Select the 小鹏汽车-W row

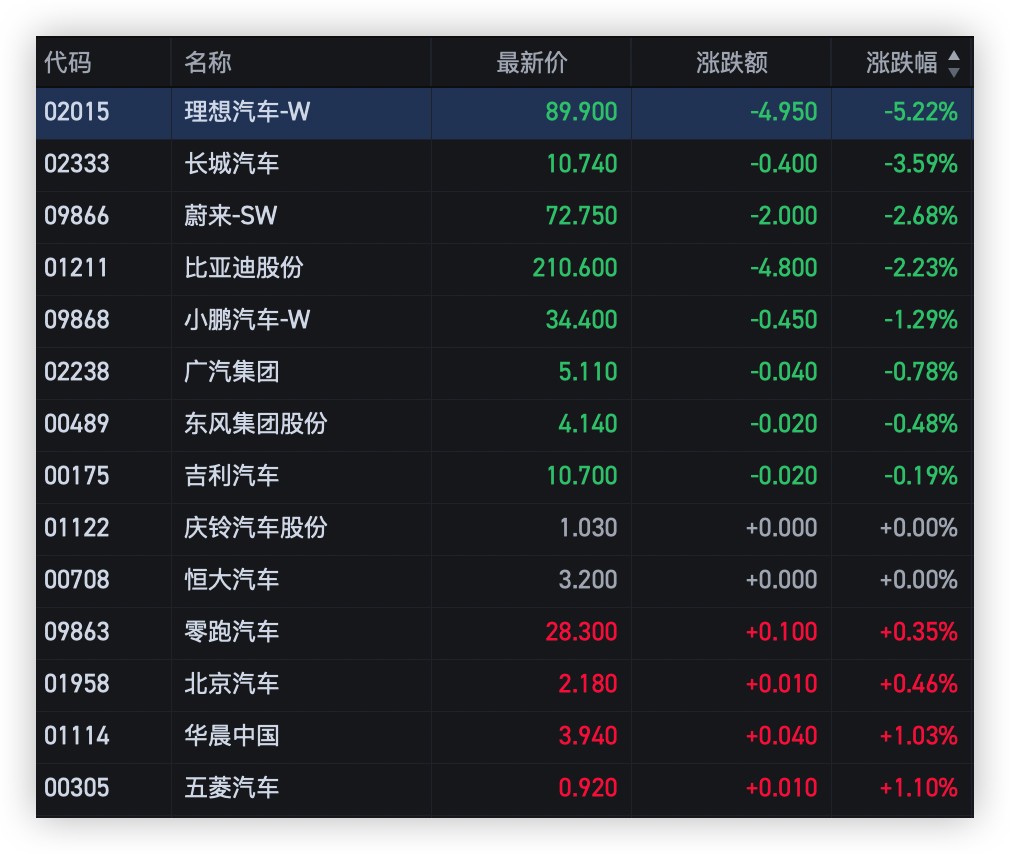247,320
